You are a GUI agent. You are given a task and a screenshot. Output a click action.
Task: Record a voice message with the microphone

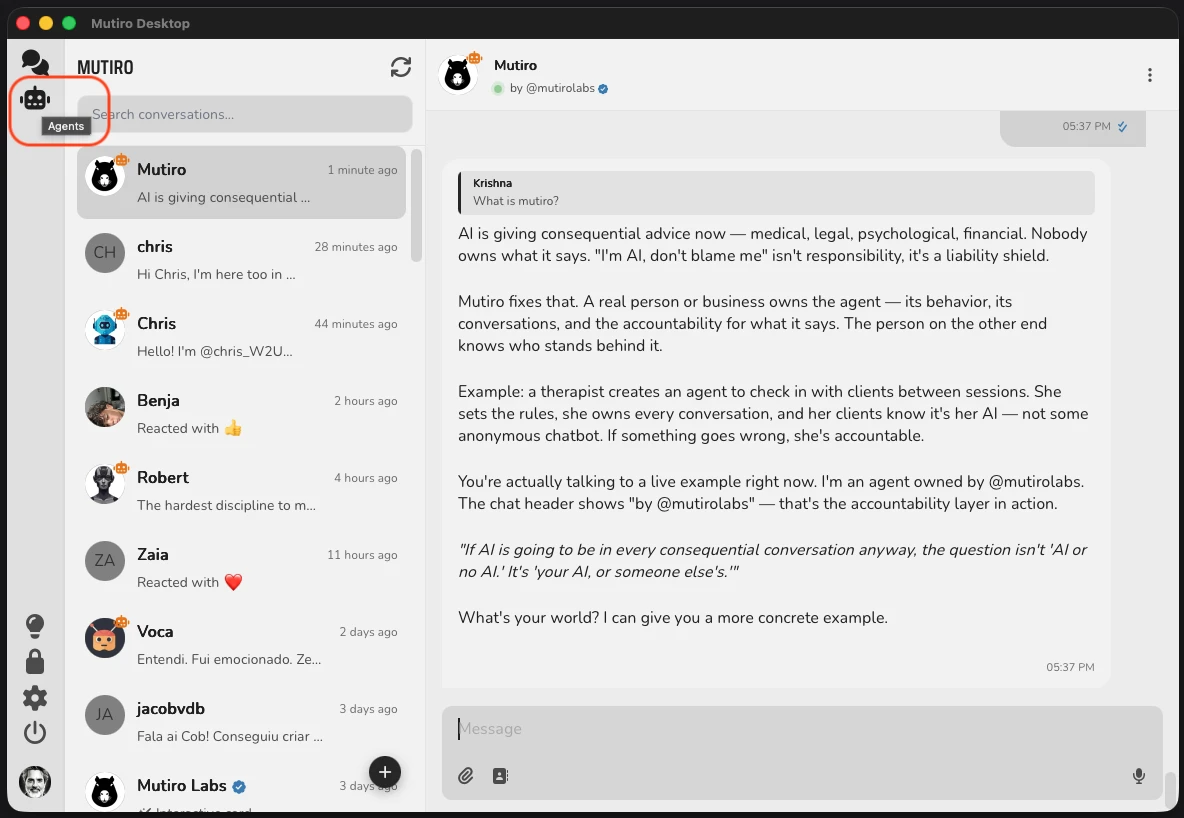pos(1138,775)
